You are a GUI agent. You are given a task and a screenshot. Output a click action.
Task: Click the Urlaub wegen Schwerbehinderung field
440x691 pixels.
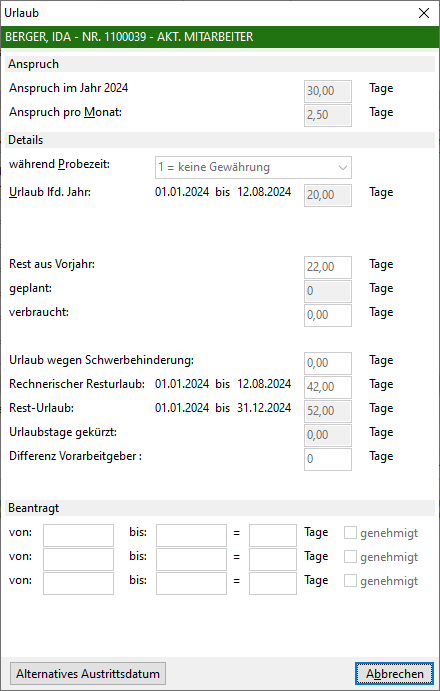coord(328,363)
